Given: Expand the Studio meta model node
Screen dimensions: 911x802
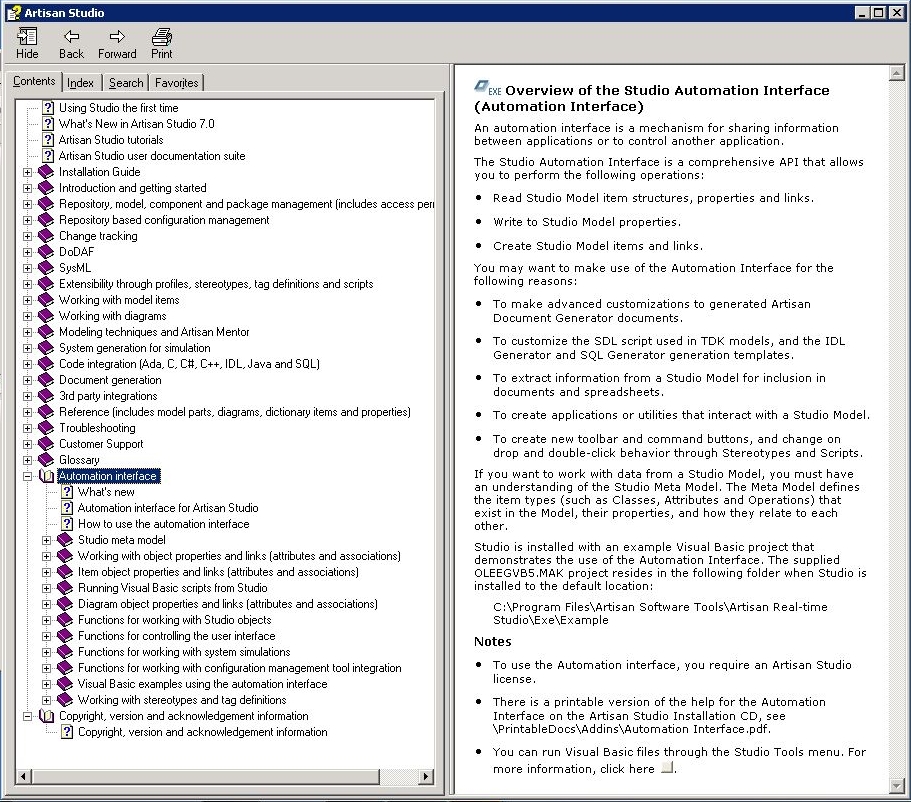Looking at the screenshot, I should 46,540.
